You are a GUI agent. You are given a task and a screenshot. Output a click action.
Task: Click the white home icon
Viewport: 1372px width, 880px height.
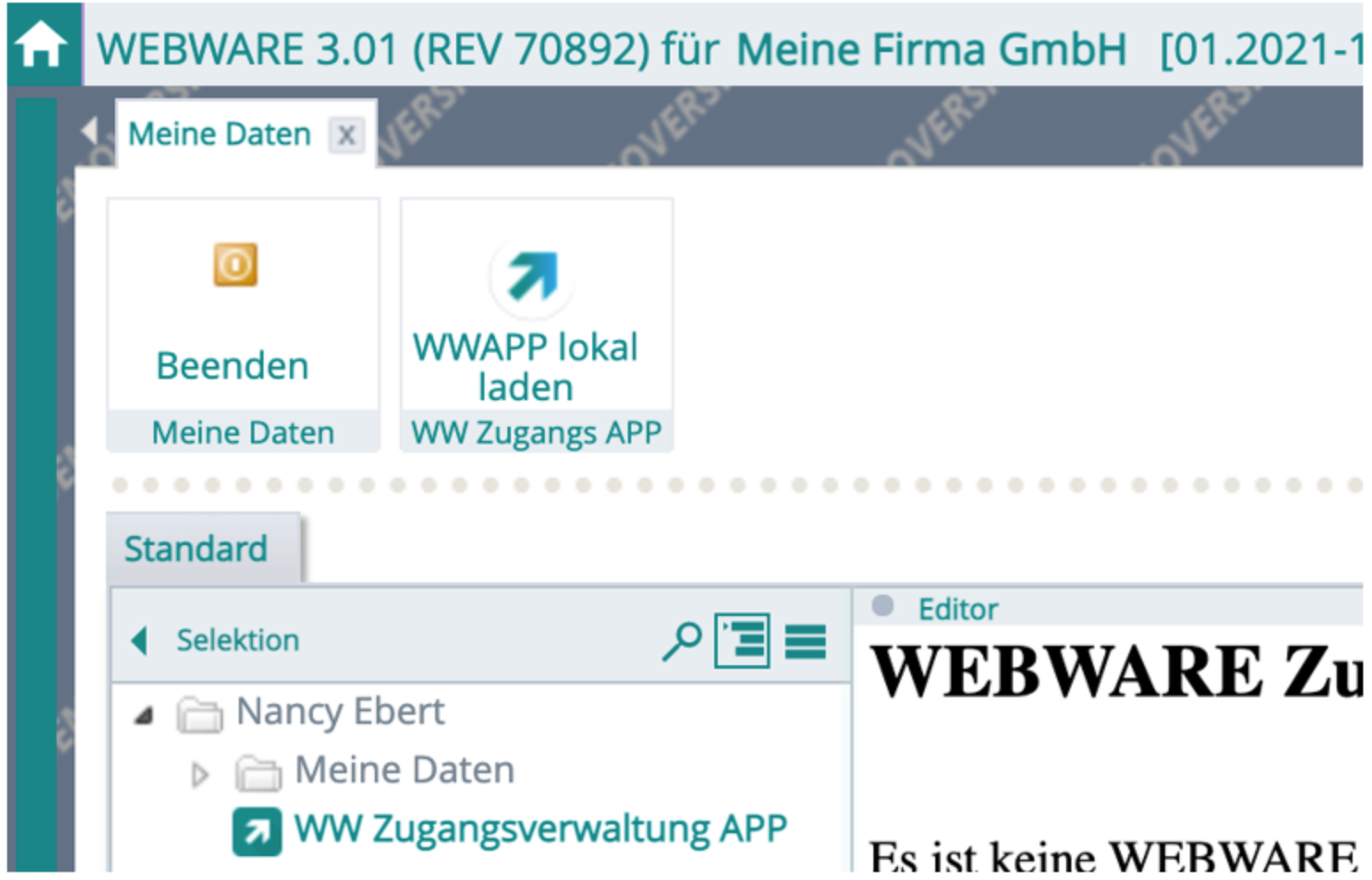click(41, 44)
